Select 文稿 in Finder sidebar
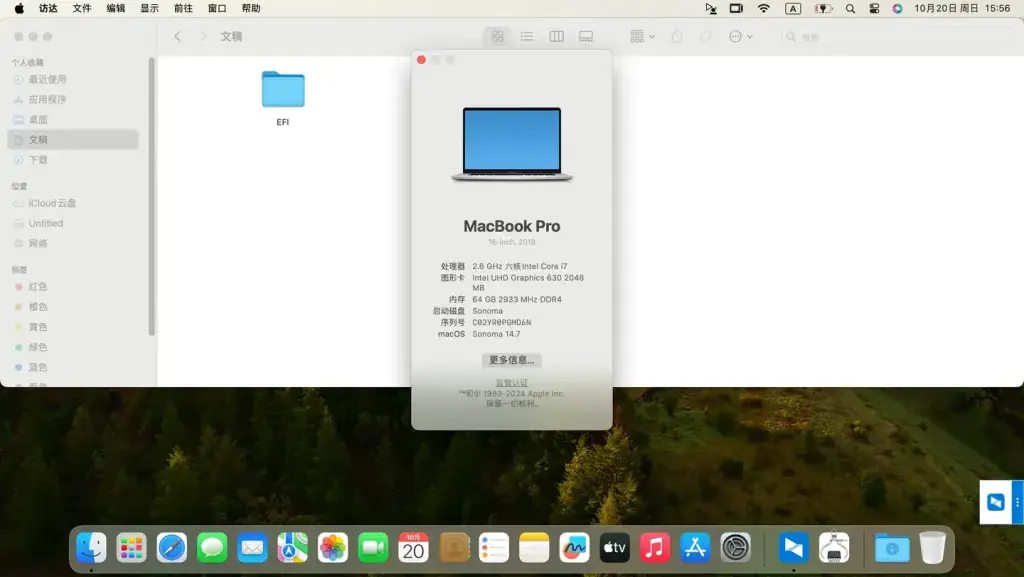Image resolution: width=1024 pixels, height=577 pixels. pyautogui.click(x=72, y=140)
